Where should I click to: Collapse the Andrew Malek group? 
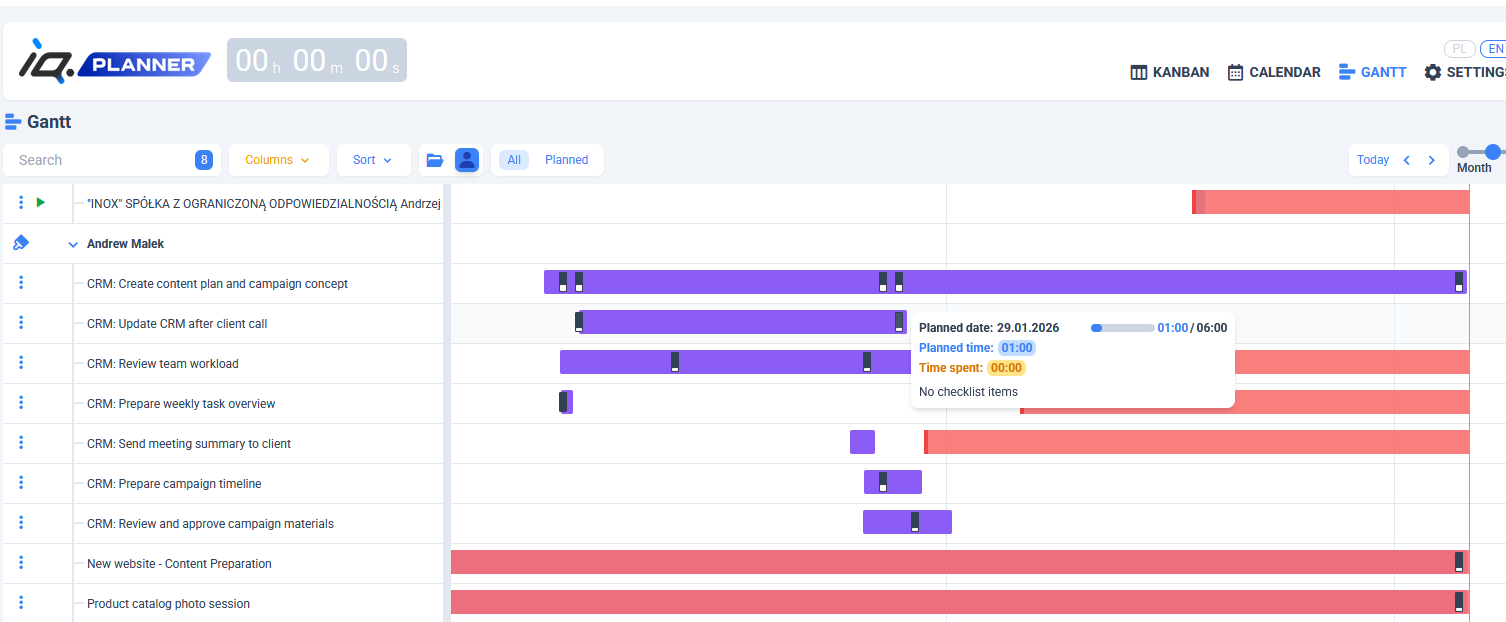click(73, 244)
